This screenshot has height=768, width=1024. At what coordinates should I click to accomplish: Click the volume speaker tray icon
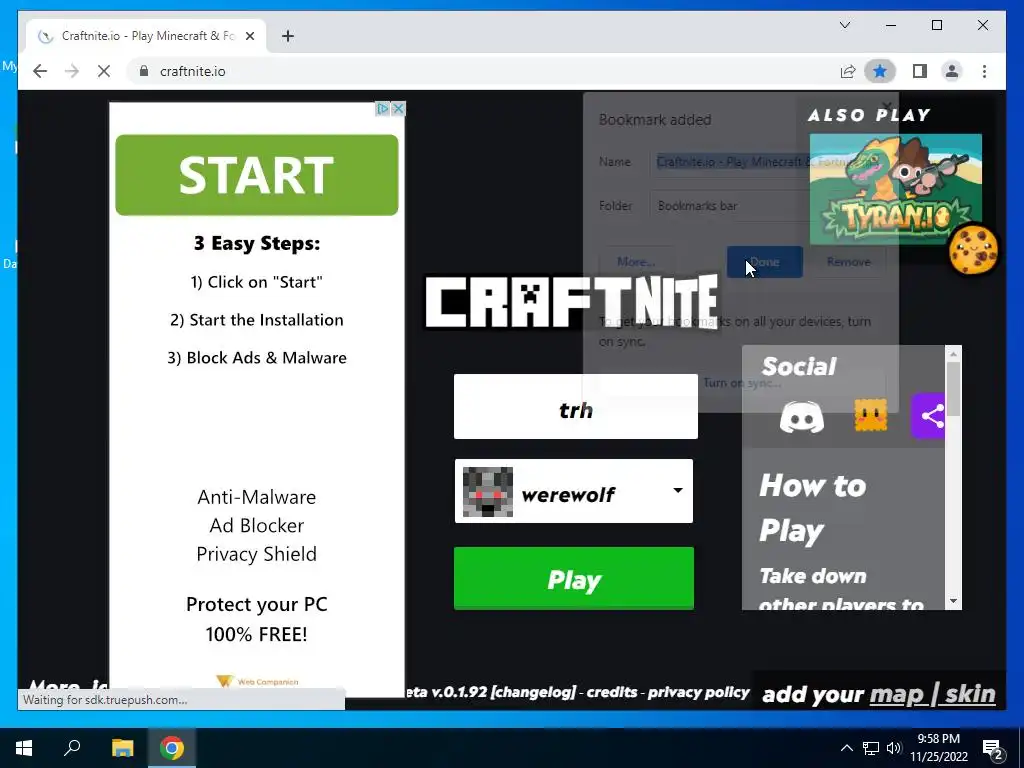894,748
